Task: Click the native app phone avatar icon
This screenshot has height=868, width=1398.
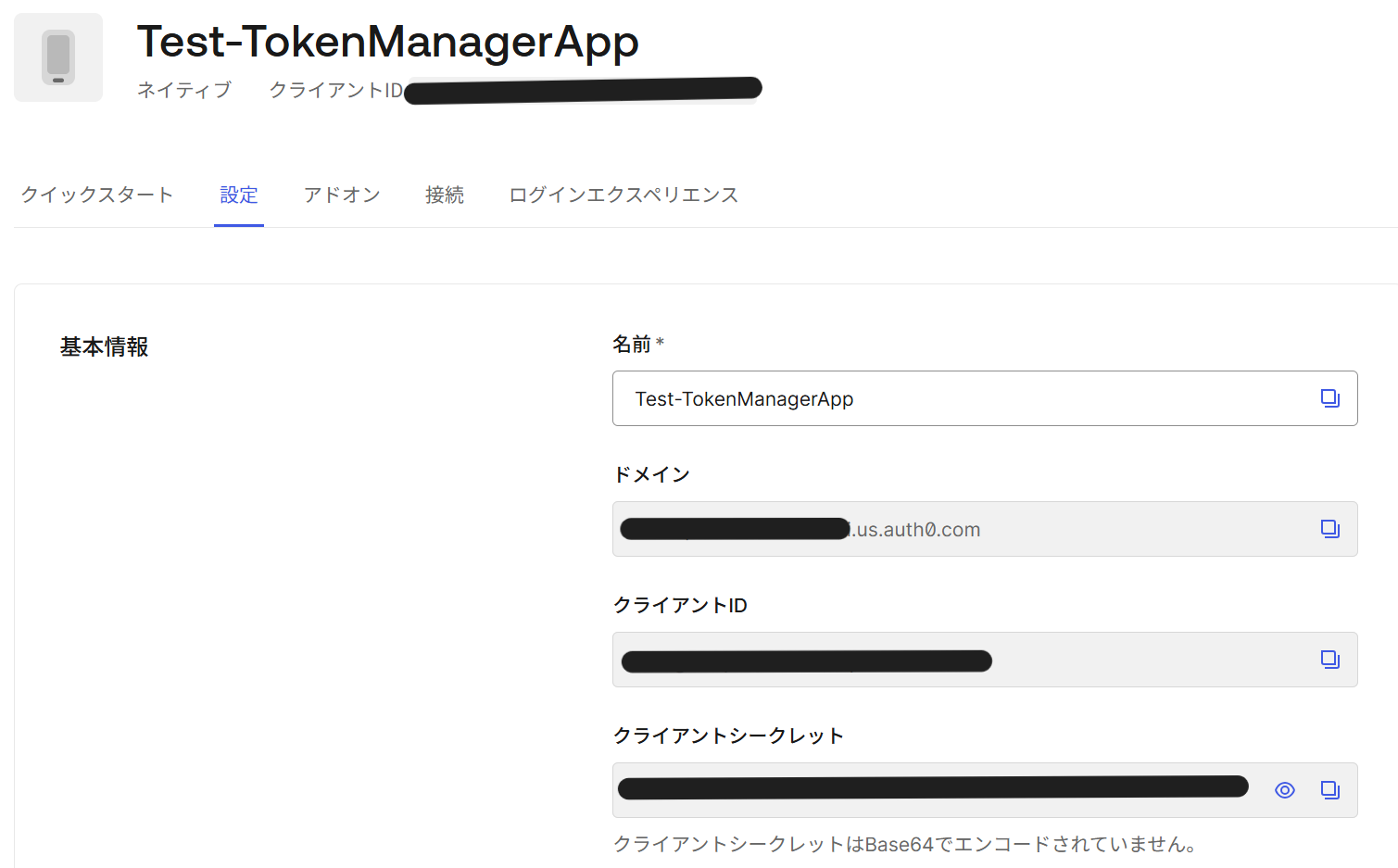Action: click(x=57, y=57)
